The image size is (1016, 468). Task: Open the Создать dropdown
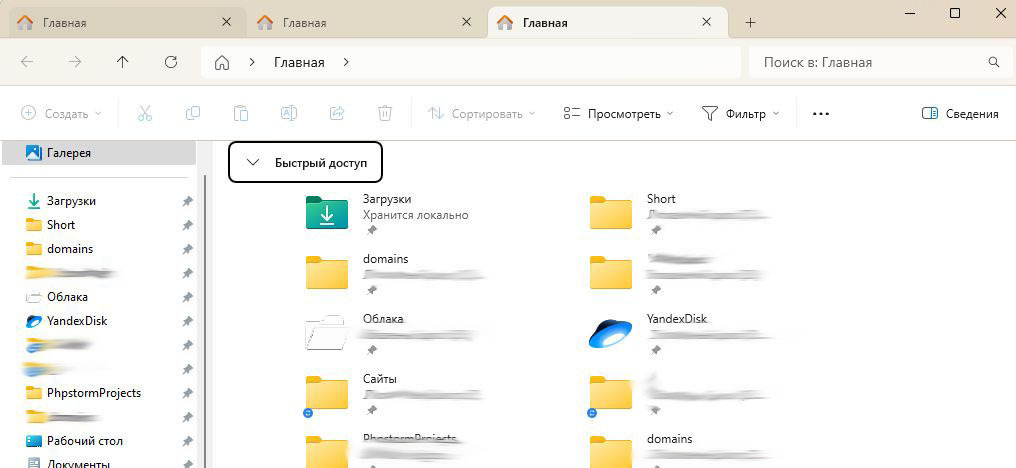[x=62, y=113]
